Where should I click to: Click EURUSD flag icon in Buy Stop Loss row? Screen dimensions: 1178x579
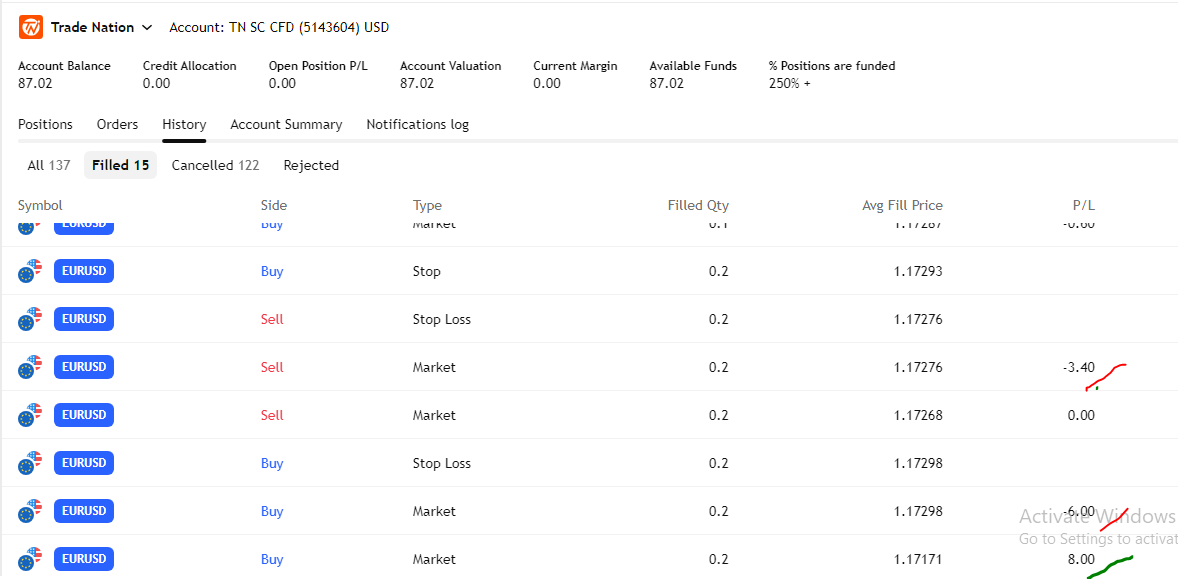point(30,463)
